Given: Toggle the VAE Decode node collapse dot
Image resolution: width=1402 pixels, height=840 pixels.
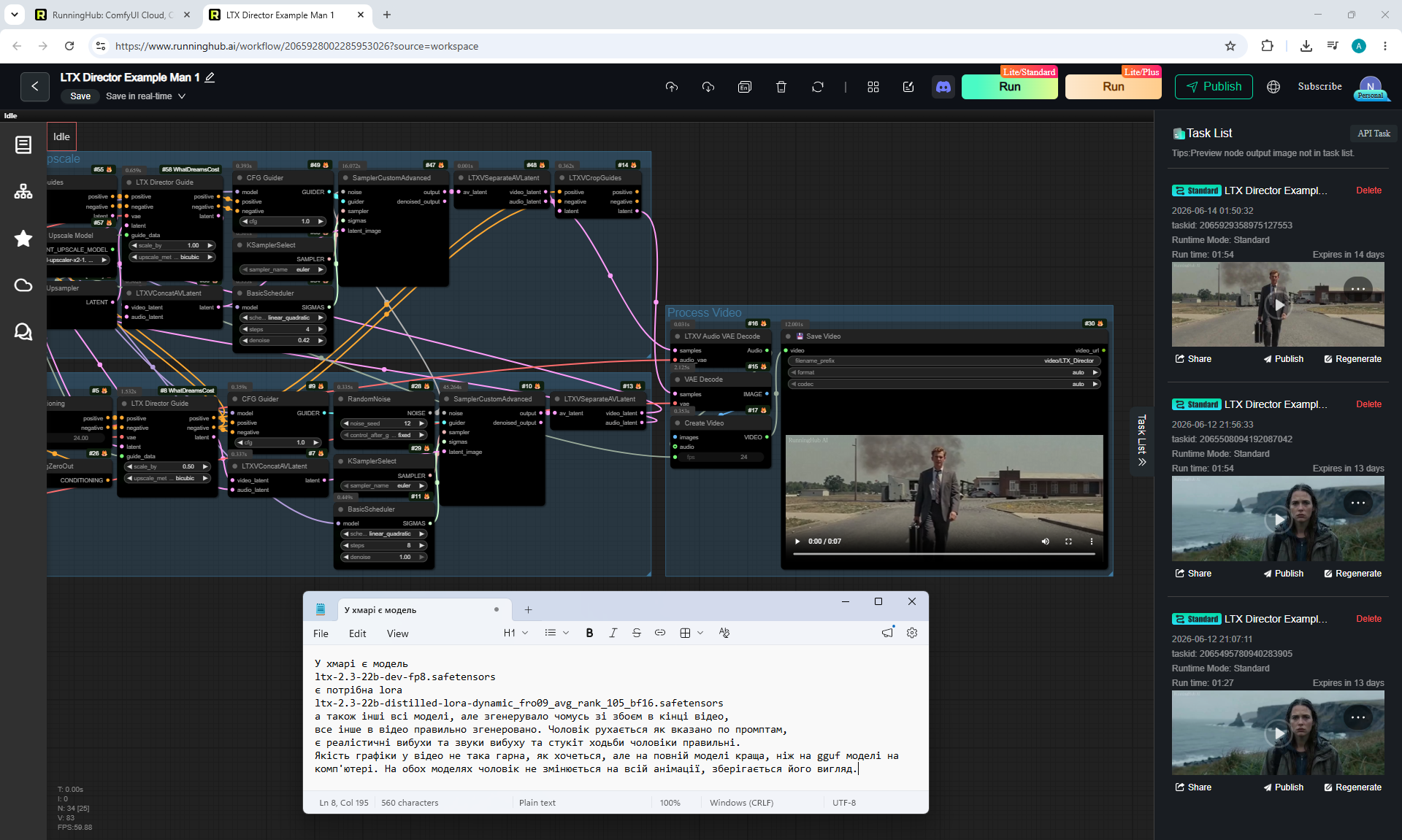Looking at the screenshot, I should (x=676, y=379).
